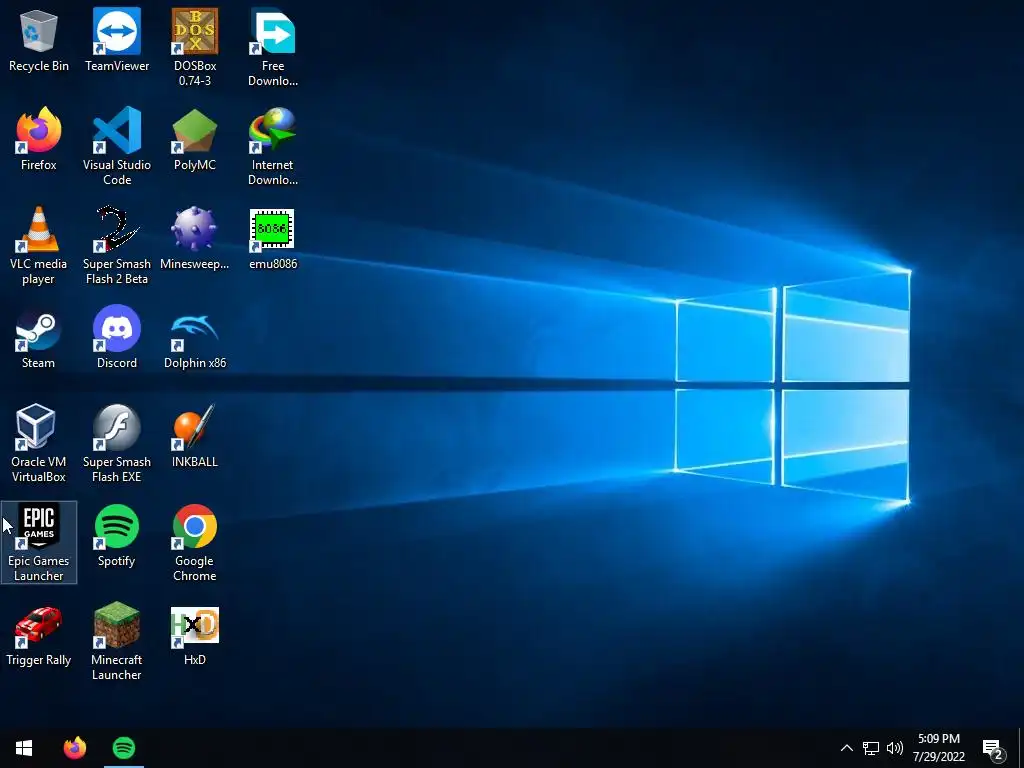Viewport: 1024px width, 768px height.
Task: Select the TeamViewer shortcut
Action: pos(117,40)
